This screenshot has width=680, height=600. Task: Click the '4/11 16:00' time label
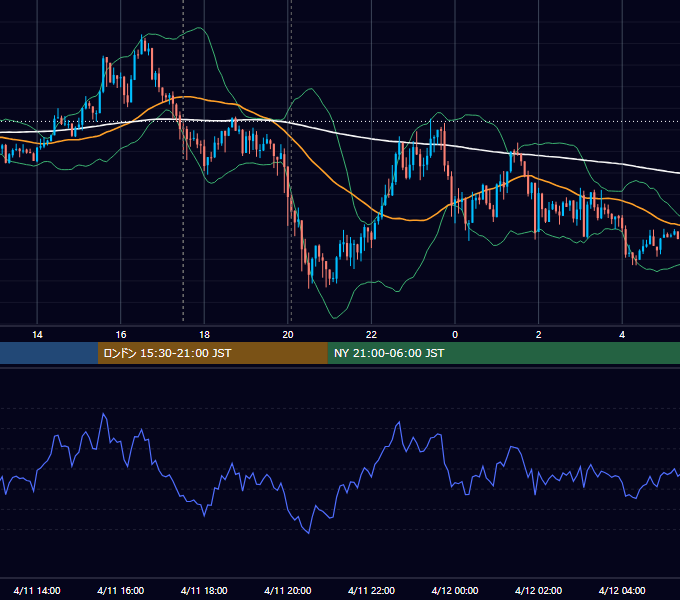click(121, 590)
